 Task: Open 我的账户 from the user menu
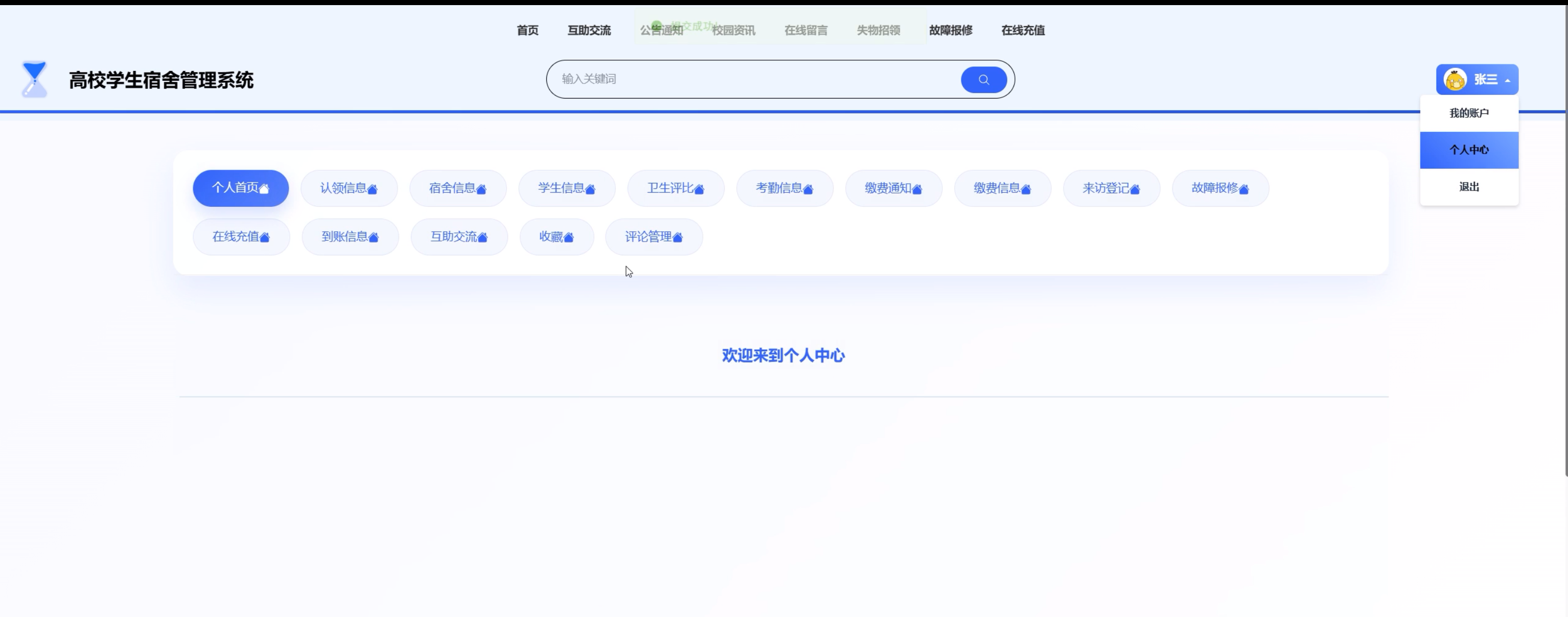[x=1469, y=113]
